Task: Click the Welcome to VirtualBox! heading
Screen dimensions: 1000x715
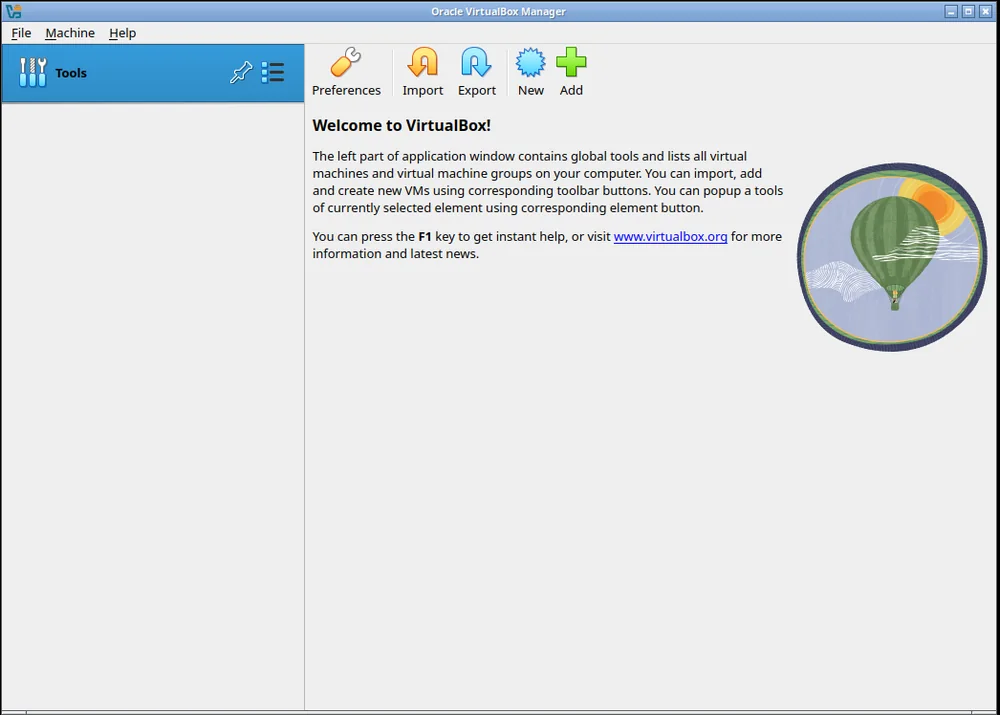Action: coord(402,126)
